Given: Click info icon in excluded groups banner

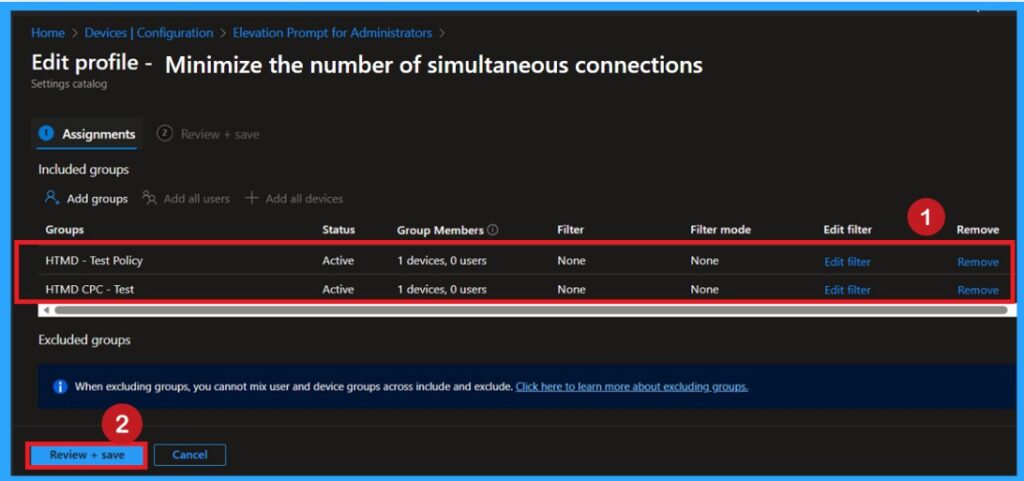Looking at the screenshot, I should [61, 386].
